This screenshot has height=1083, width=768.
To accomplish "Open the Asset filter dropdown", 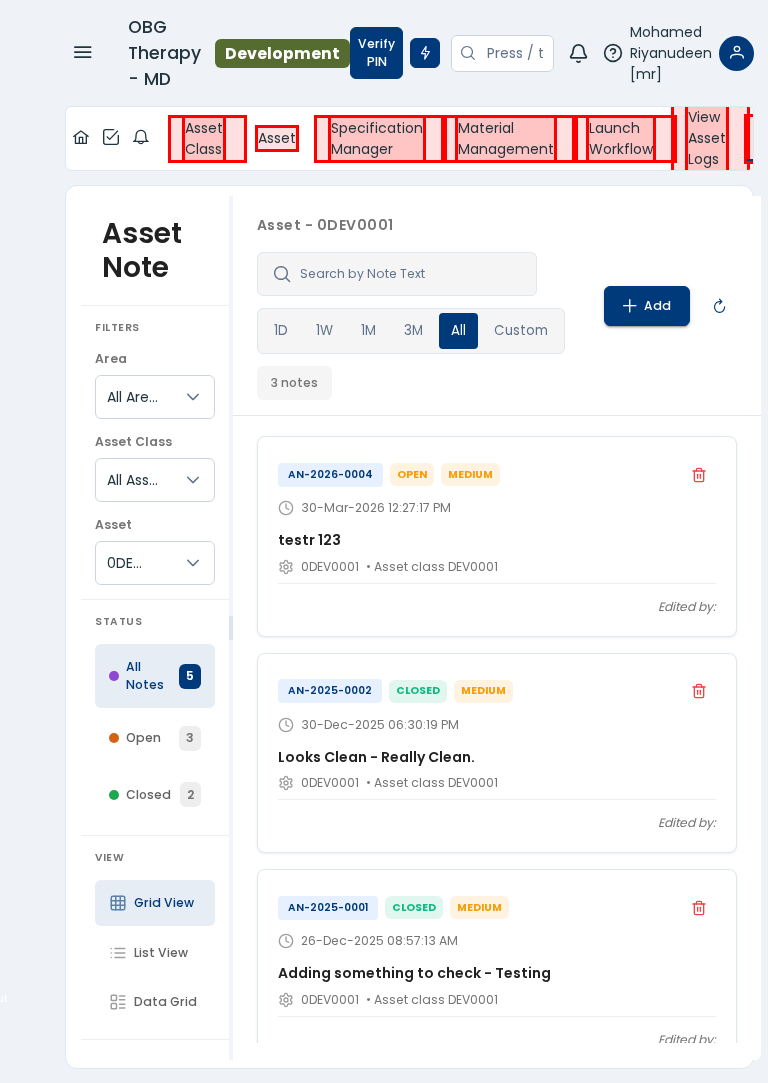I will 155,563.
